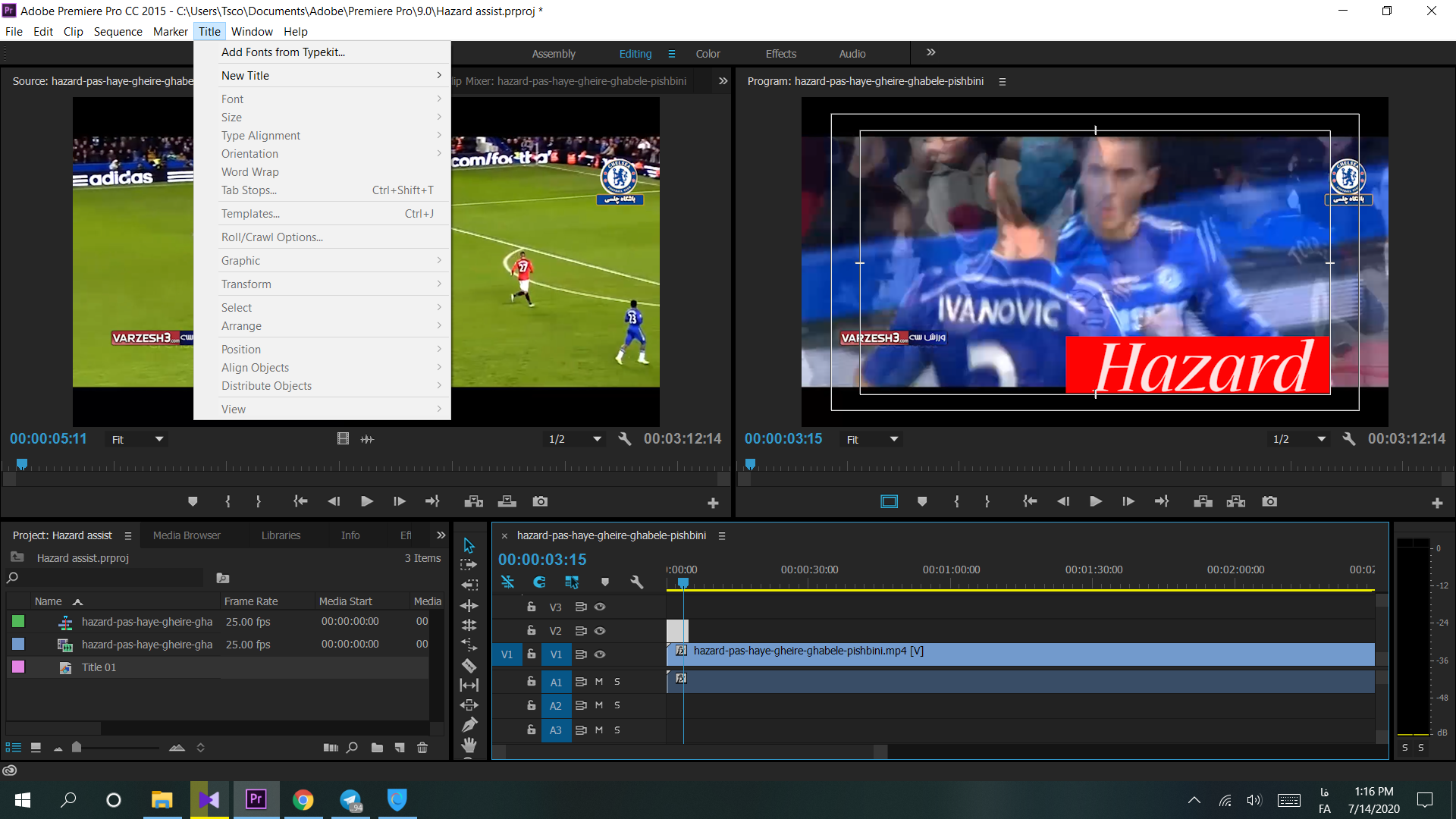Screen dimensions: 1456x819
Task: Click Export Frame camera in Source monitor
Action: [540, 501]
